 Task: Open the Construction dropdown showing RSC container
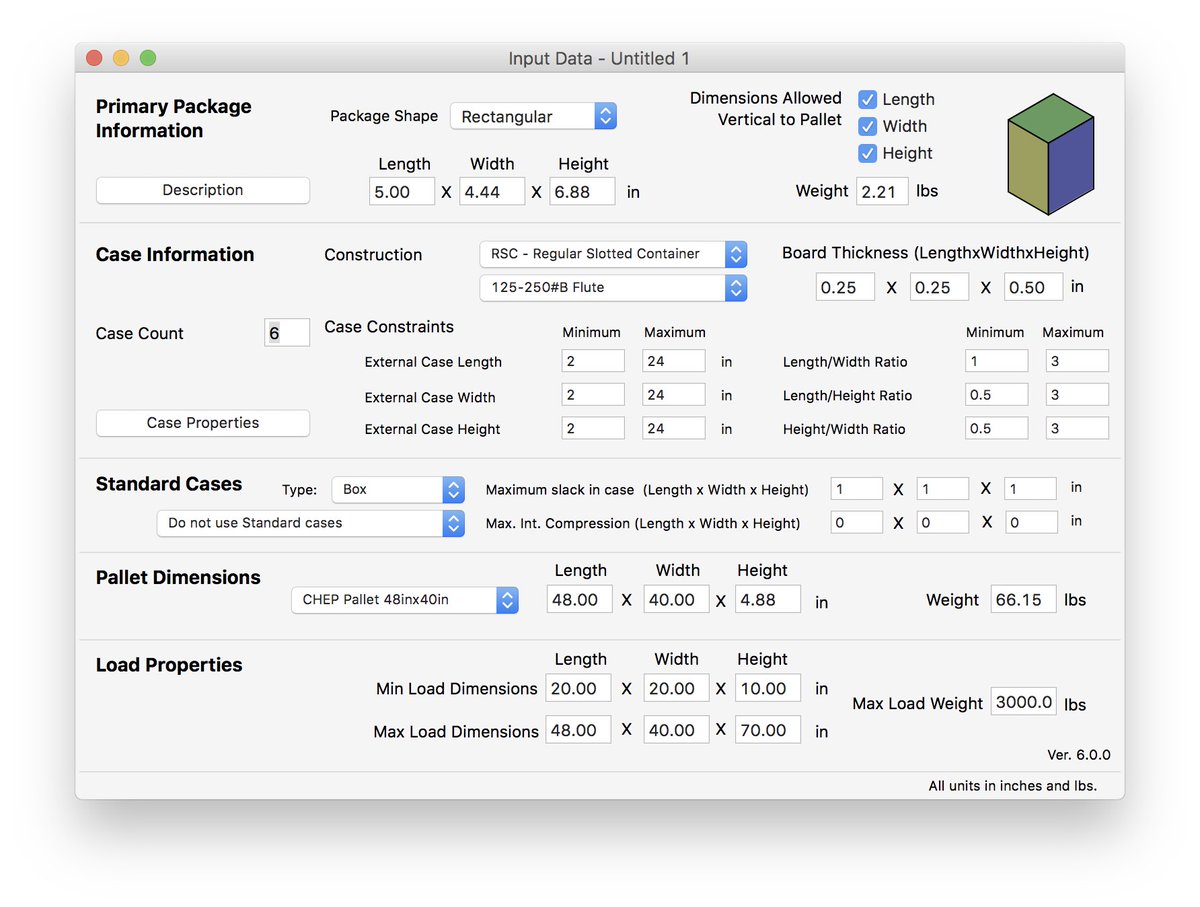click(x=612, y=254)
